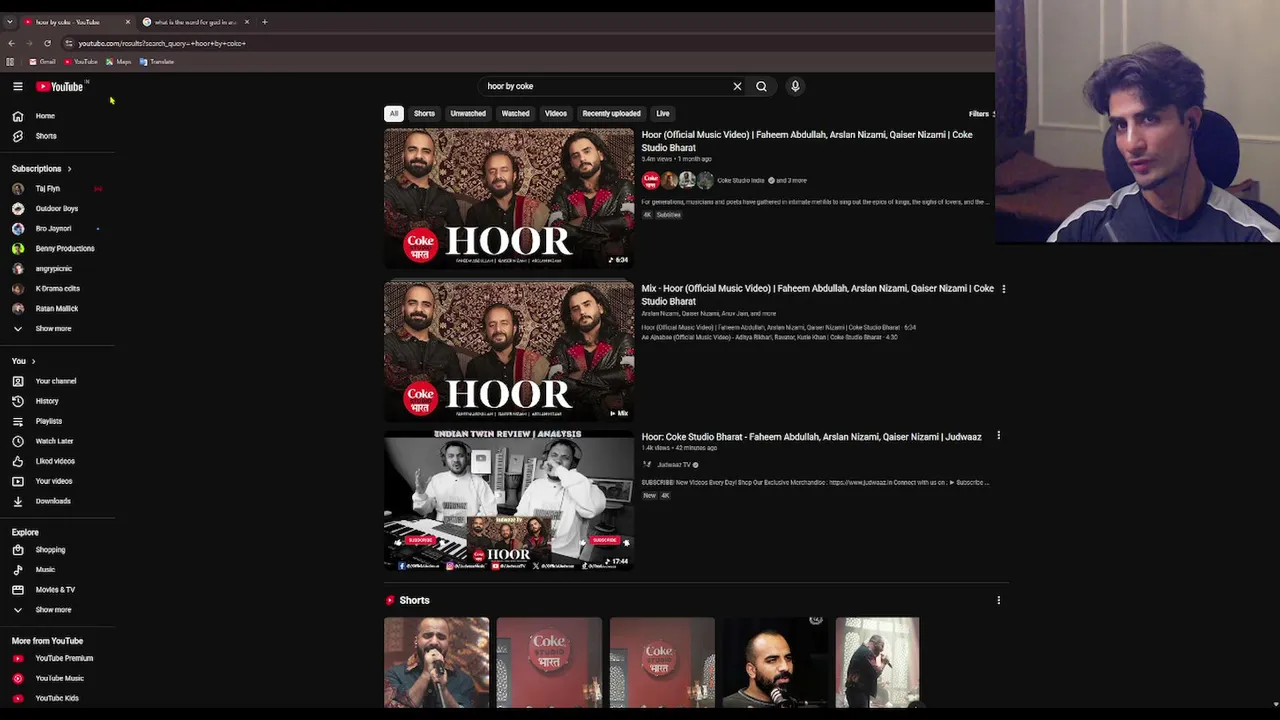This screenshot has height=720, width=1280.
Task: Expand the You section header
Action: (23, 361)
